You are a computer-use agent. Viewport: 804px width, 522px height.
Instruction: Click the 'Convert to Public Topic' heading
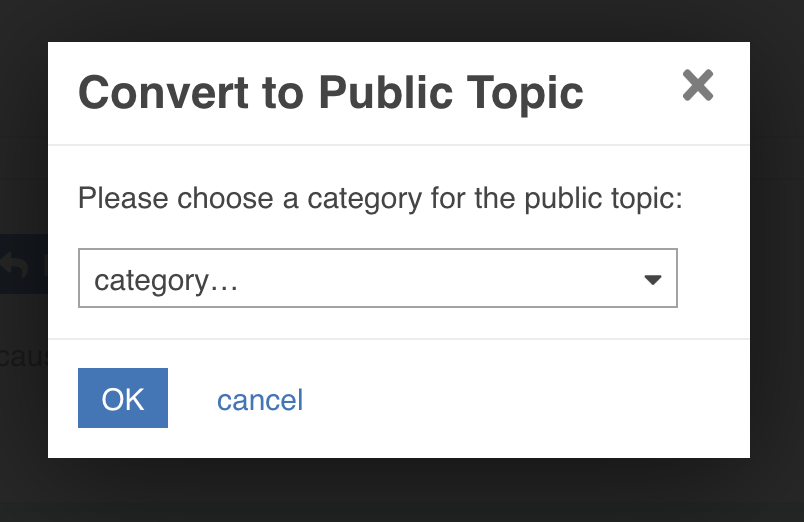coord(331,93)
